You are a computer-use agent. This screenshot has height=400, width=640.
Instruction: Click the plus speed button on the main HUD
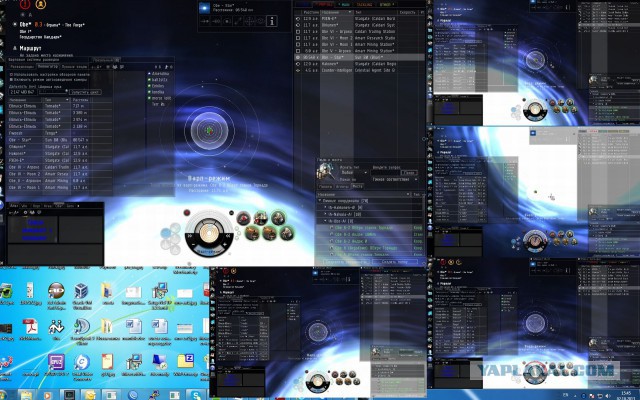[x=224, y=245]
